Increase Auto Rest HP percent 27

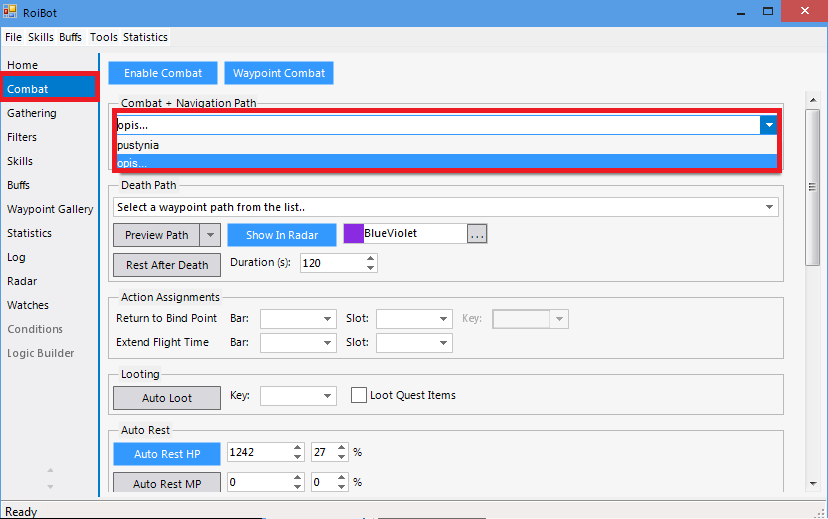342,448
